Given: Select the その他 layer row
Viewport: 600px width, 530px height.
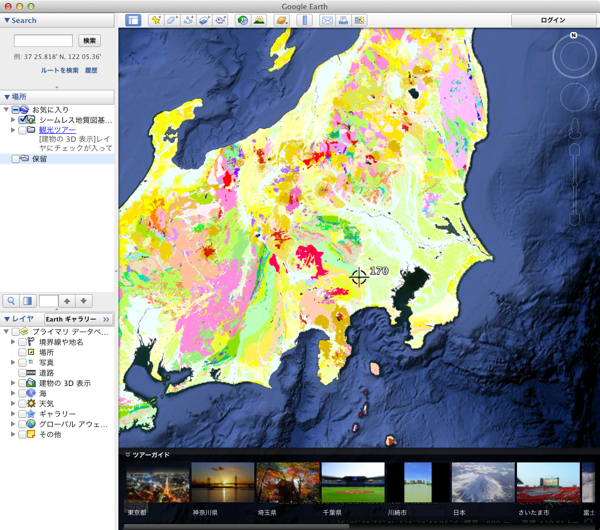Looking at the screenshot, I should (x=57, y=434).
